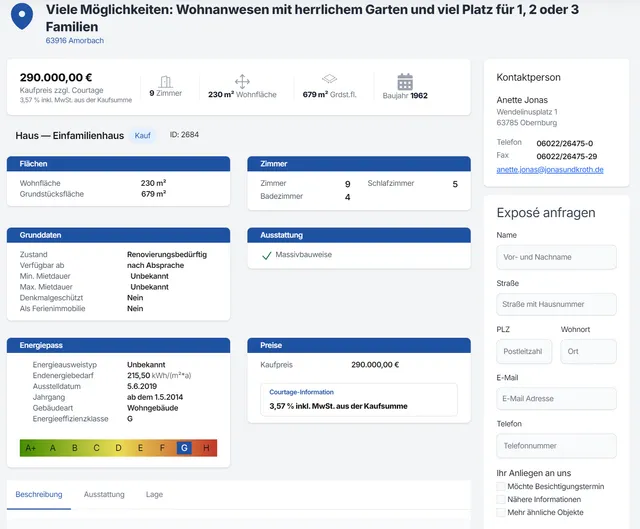
Task: Click the Postleitzahl input field
Action: tap(524, 351)
